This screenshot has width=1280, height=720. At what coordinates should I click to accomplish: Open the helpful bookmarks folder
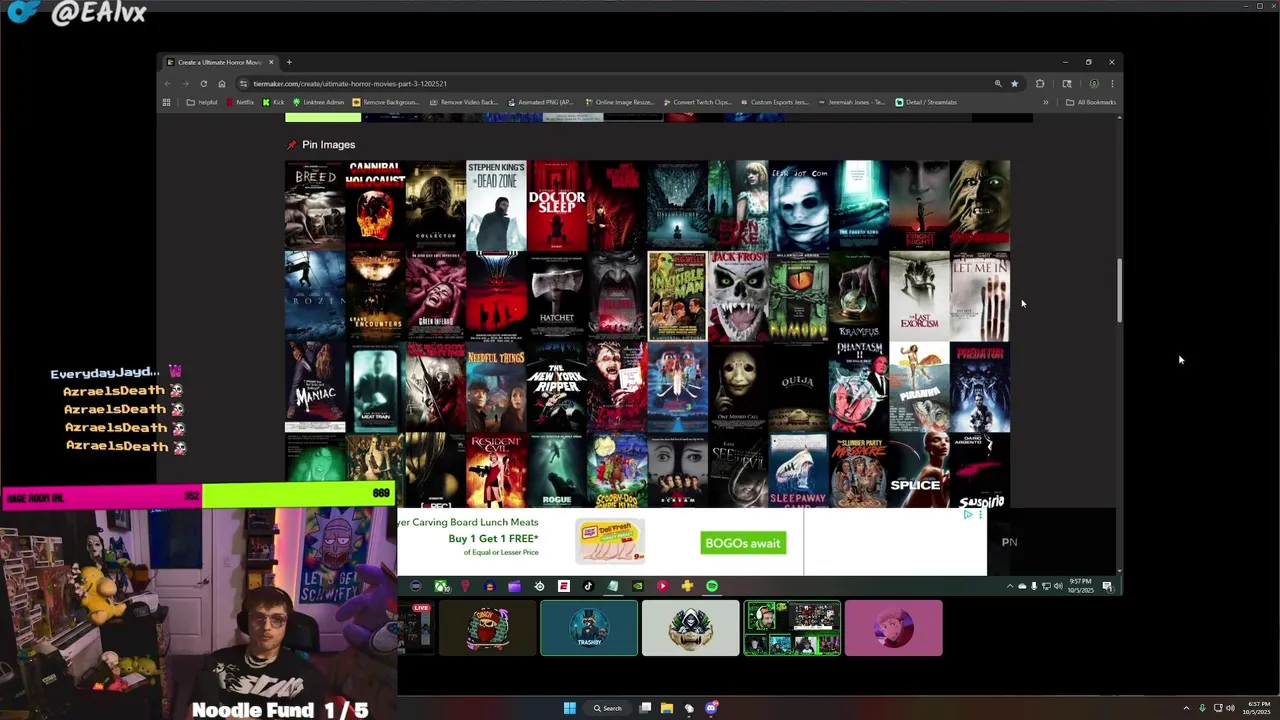click(x=202, y=102)
